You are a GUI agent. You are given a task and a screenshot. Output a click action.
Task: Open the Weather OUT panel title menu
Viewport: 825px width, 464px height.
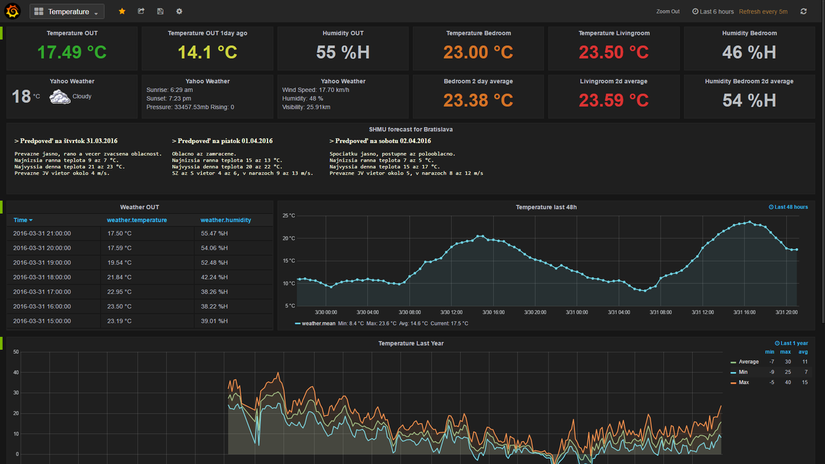tap(139, 207)
